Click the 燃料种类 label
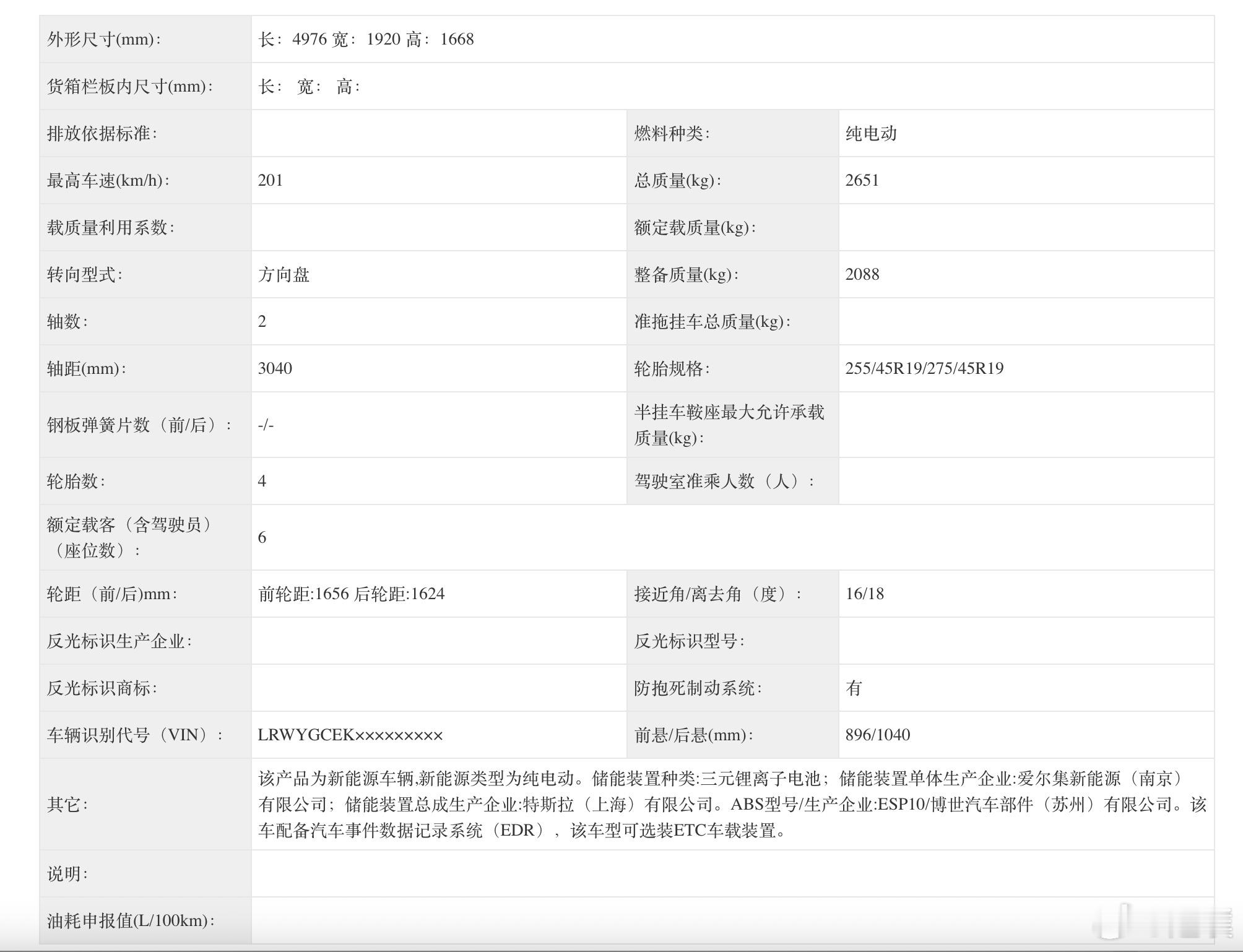This screenshot has width=1243, height=952. tap(672, 134)
